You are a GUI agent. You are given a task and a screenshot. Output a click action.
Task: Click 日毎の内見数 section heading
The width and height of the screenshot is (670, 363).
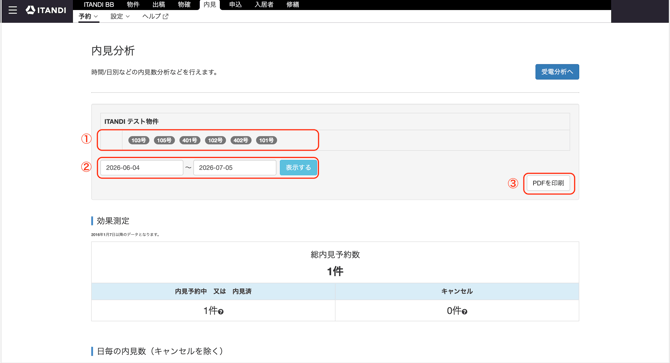(160, 351)
